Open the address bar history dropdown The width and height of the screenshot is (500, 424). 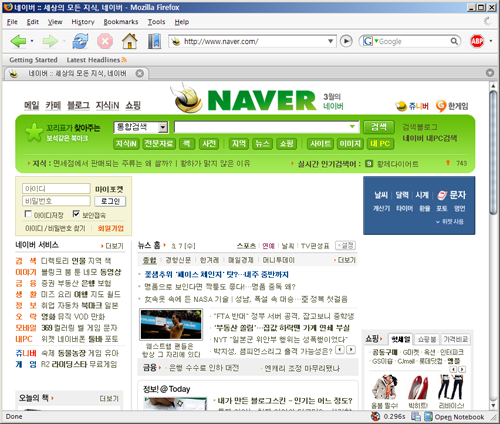330,41
